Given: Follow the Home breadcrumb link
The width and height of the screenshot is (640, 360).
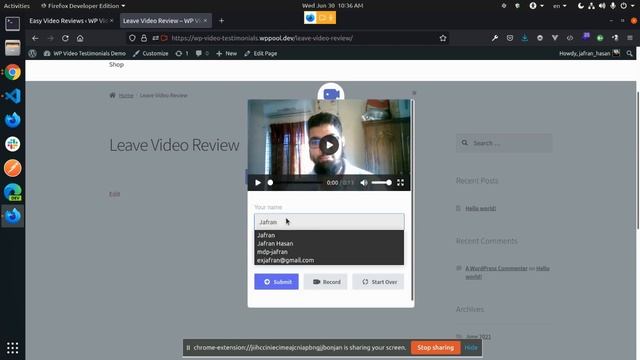Looking at the screenshot, I should [x=126, y=95].
